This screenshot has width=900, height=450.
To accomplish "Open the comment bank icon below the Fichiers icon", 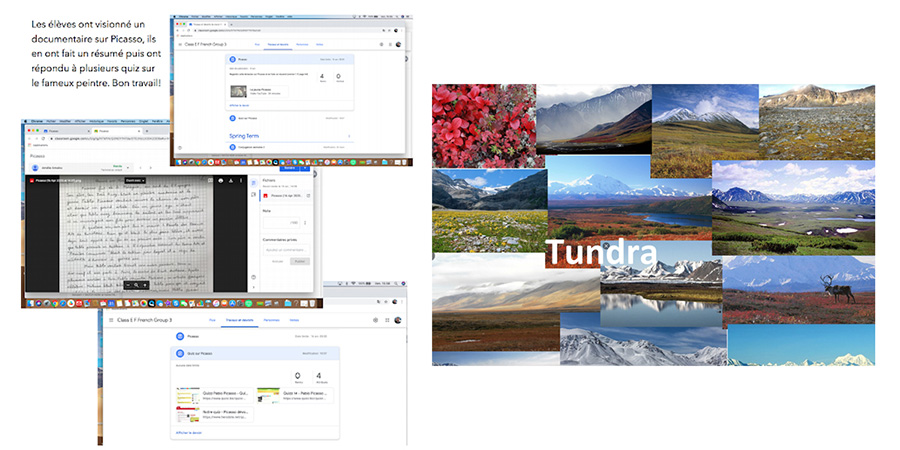I will coord(254,195).
